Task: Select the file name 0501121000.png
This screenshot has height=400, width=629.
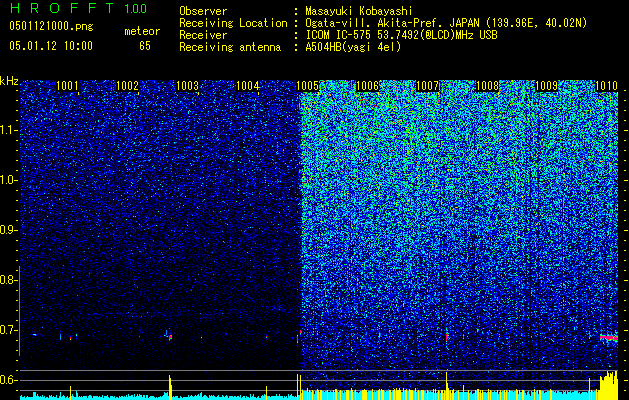Action: click(x=51, y=26)
